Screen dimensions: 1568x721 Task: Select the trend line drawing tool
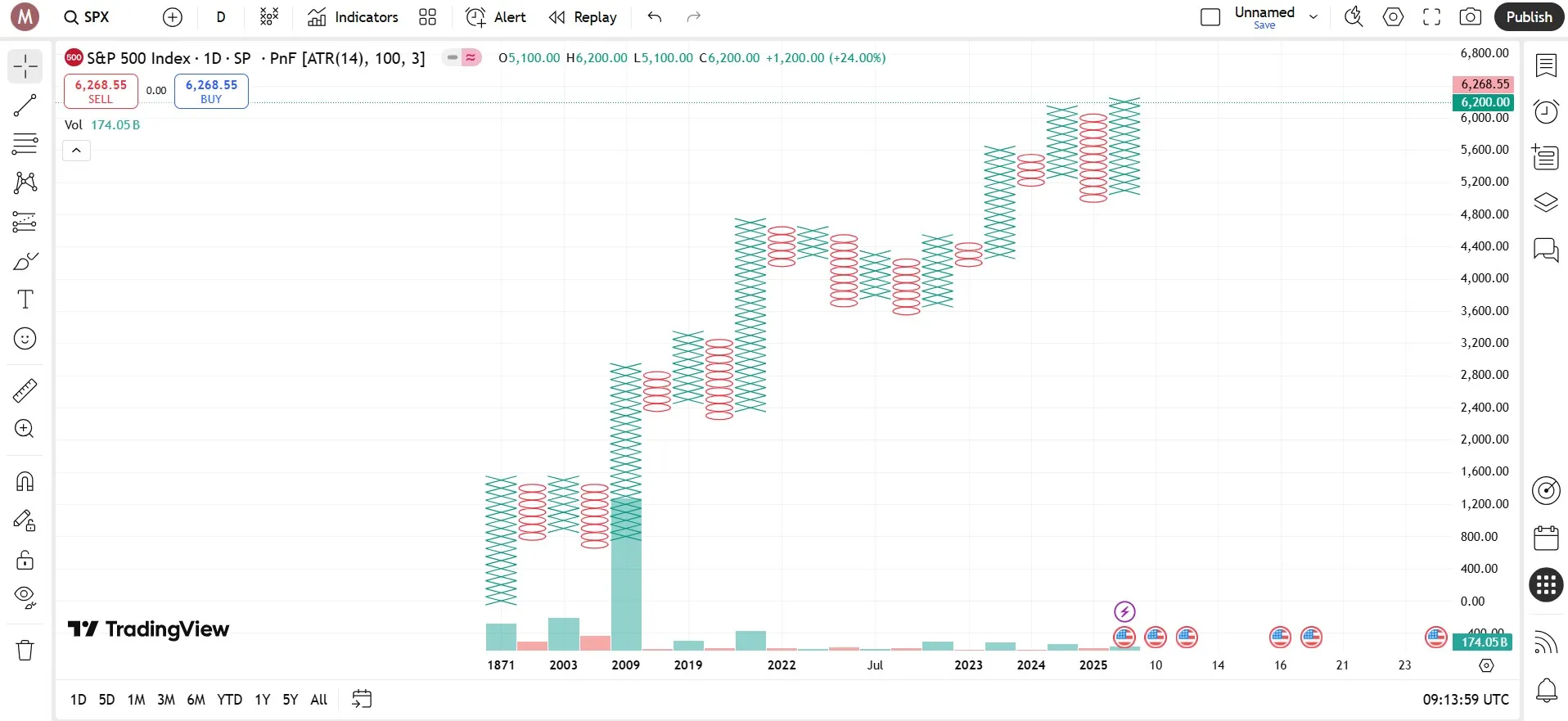click(25, 105)
